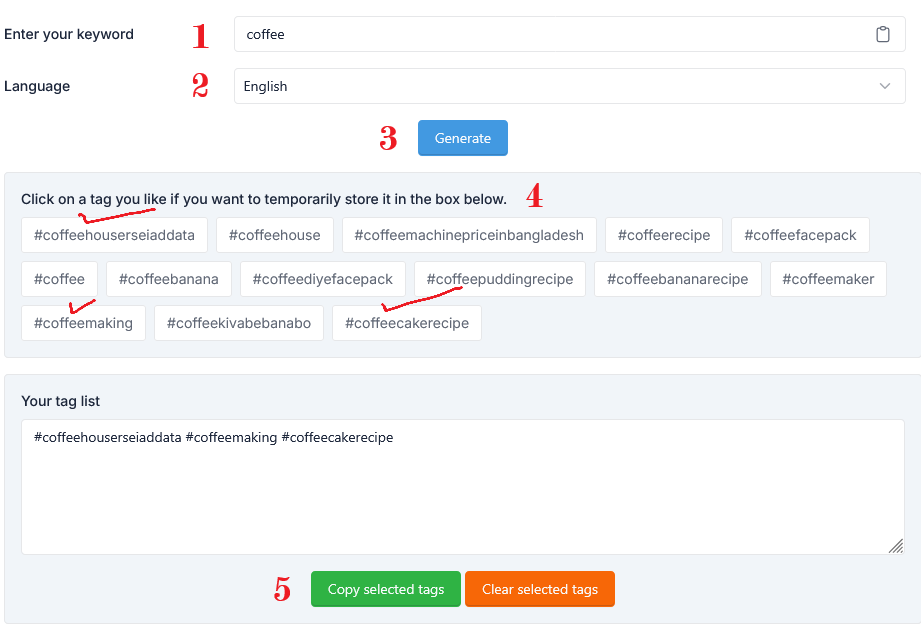The image size is (921, 625).
Task: Click inside the keyword input containing coffee
Action: tap(550, 34)
